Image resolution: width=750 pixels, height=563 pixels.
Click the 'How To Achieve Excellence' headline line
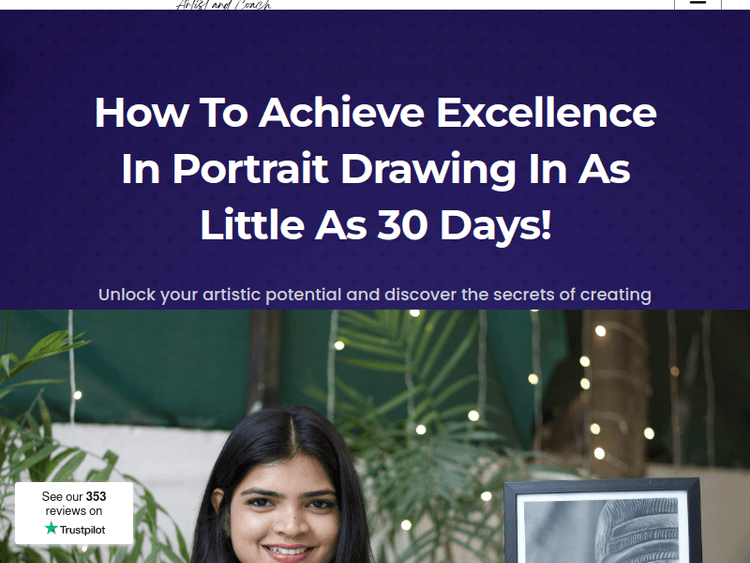[x=375, y=112]
